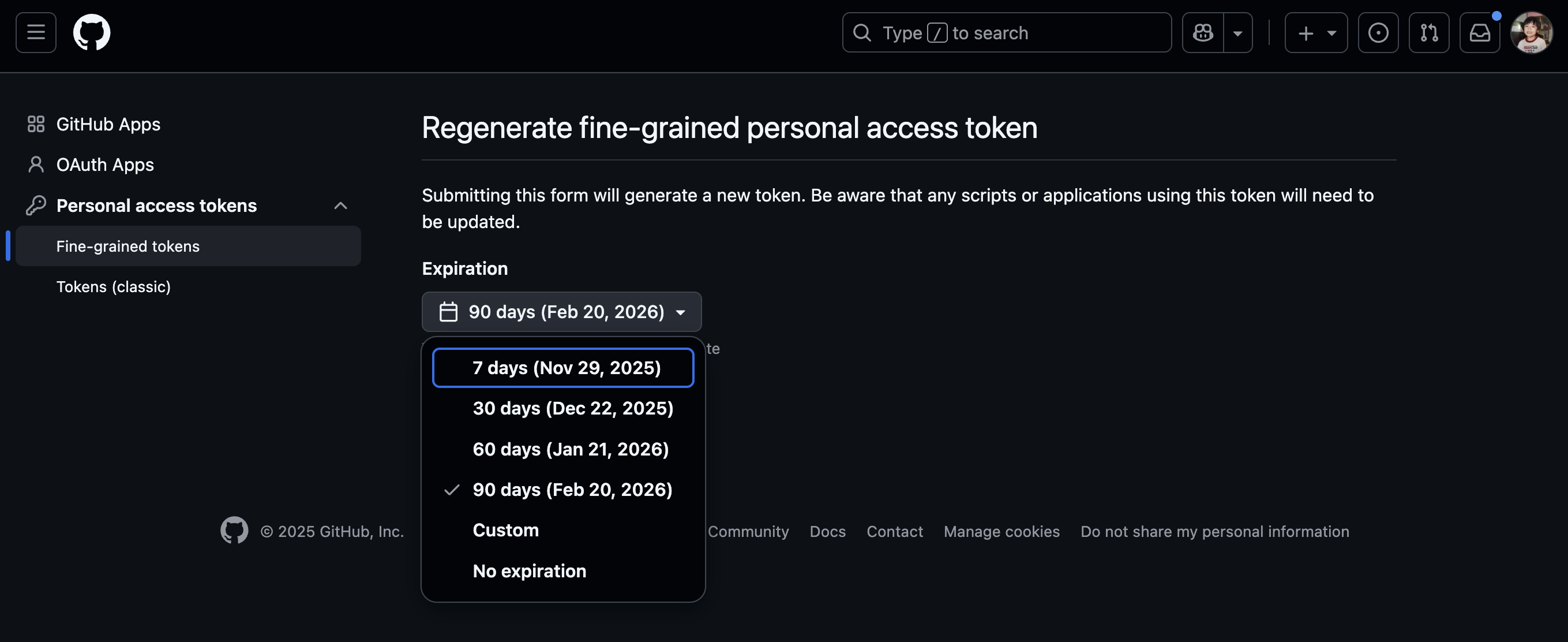Pick the Custom expiration option

point(505,530)
